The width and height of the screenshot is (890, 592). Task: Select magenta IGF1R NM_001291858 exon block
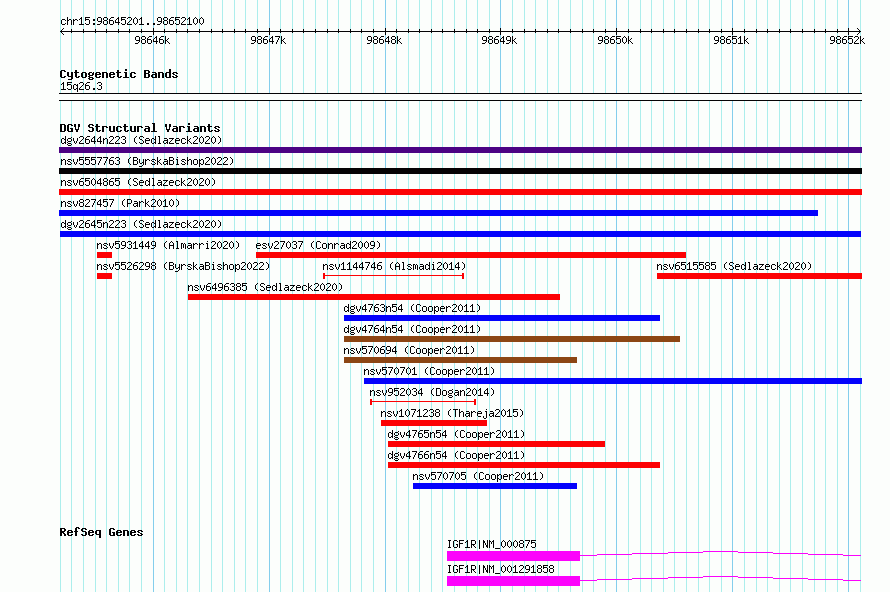(x=513, y=581)
